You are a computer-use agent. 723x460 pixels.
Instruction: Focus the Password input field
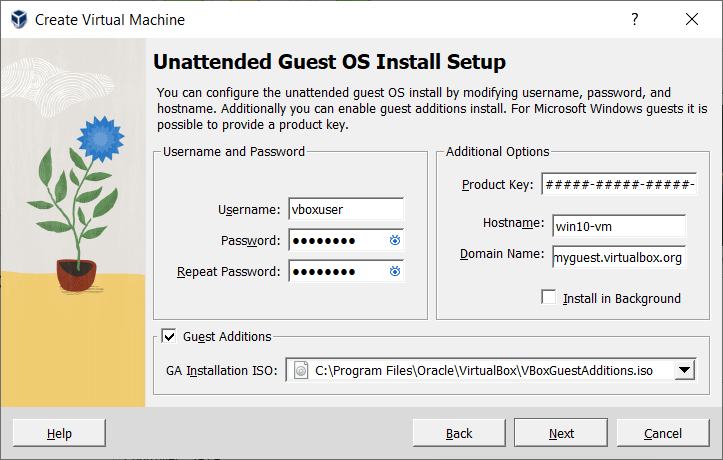(x=346, y=240)
